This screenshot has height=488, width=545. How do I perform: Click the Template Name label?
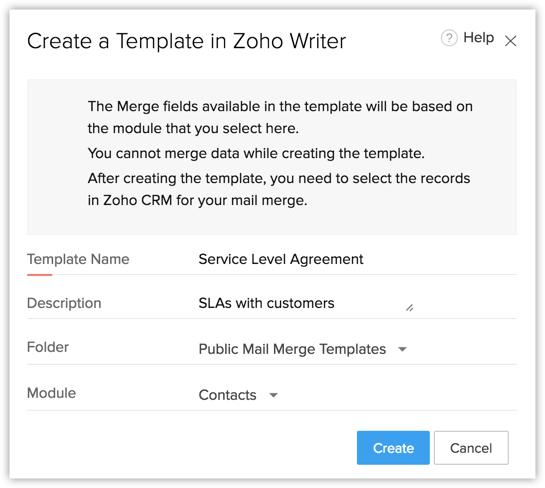[78, 259]
